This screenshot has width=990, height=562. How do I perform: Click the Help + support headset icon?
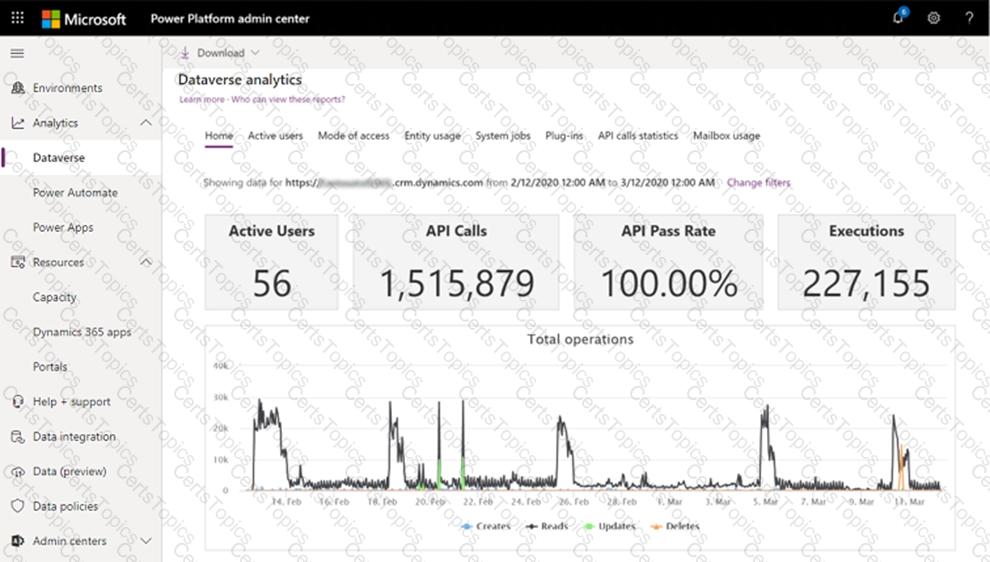(x=17, y=402)
